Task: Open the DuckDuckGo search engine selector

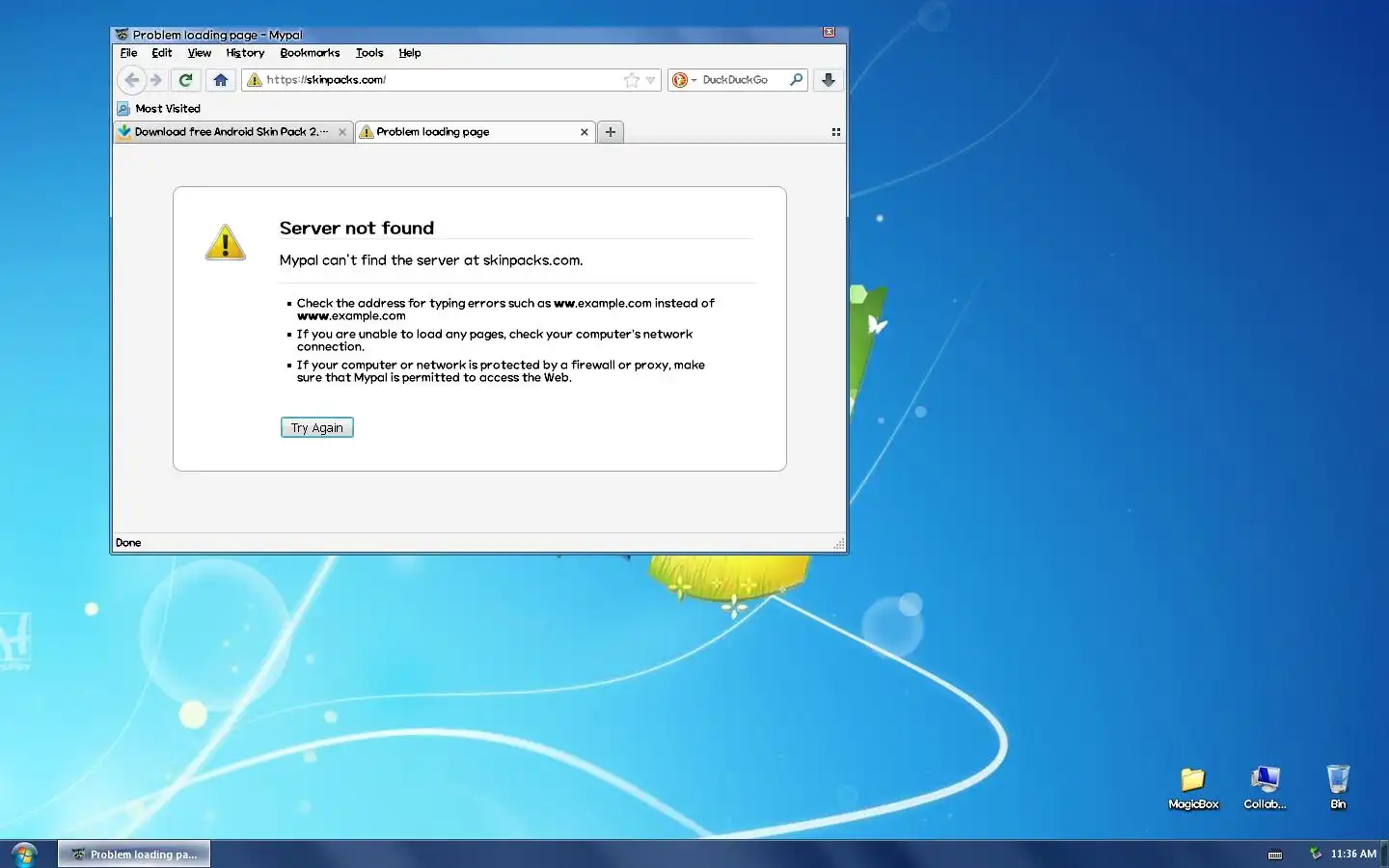Action: click(684, 80)
